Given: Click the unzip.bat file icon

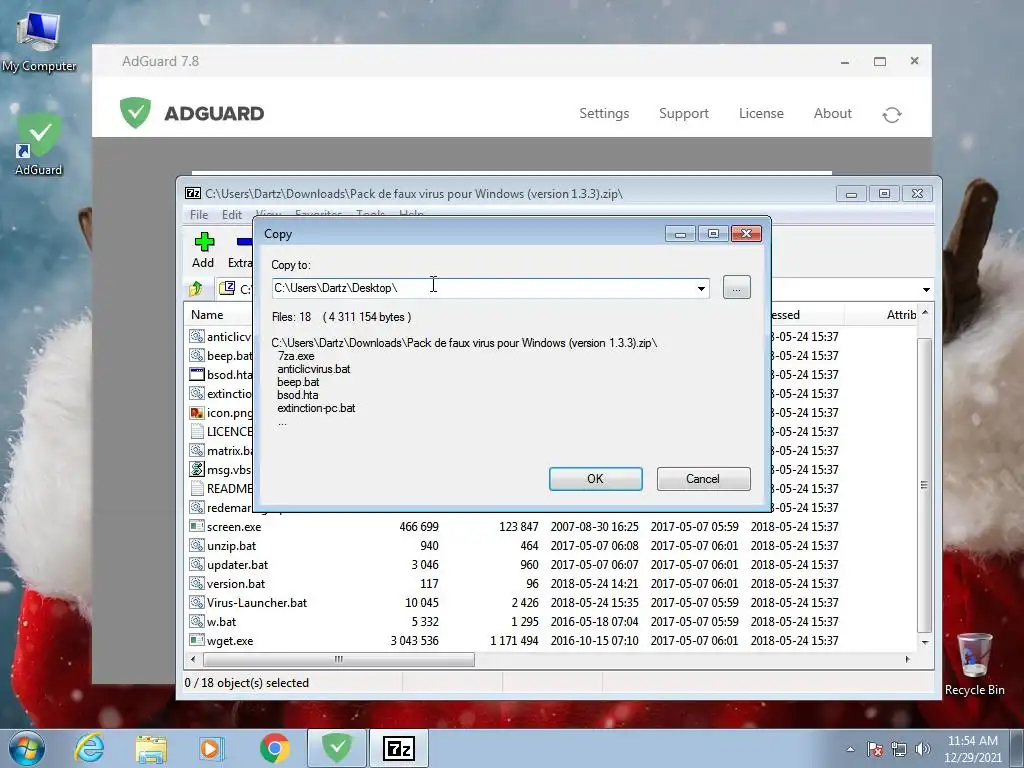Looking at the screenshot, I should pos(197,545).
